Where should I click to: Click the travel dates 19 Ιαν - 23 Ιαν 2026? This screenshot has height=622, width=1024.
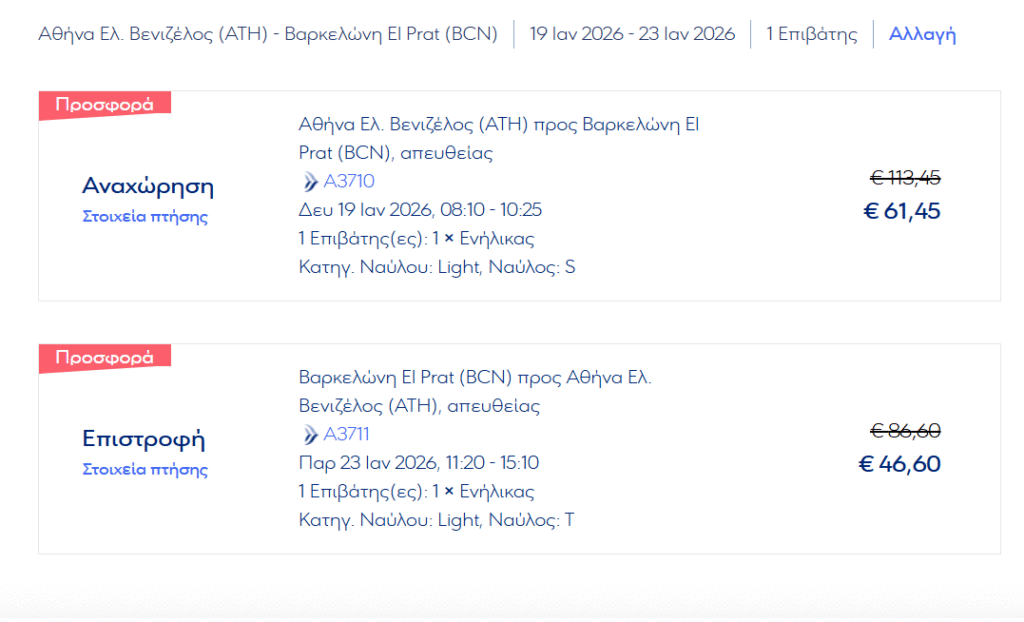click(632, 34)
